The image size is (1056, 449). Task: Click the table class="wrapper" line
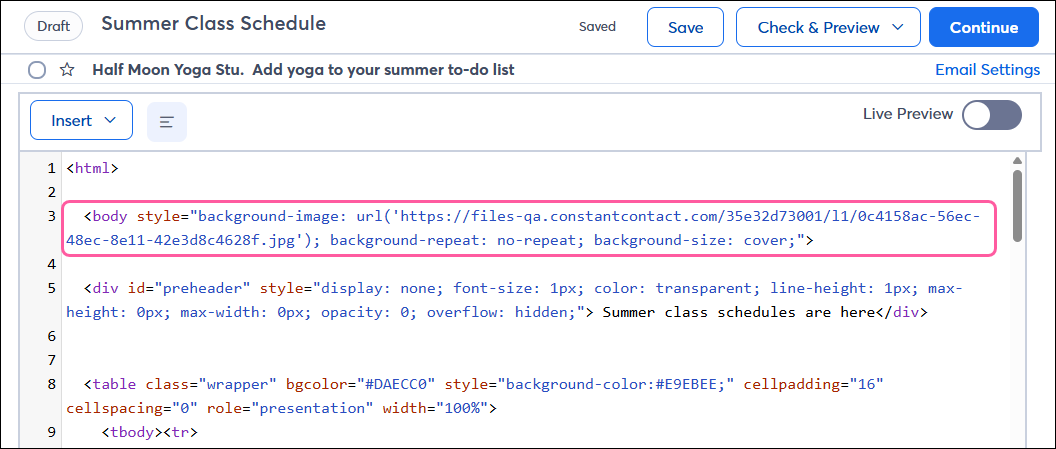click(475, 396)
